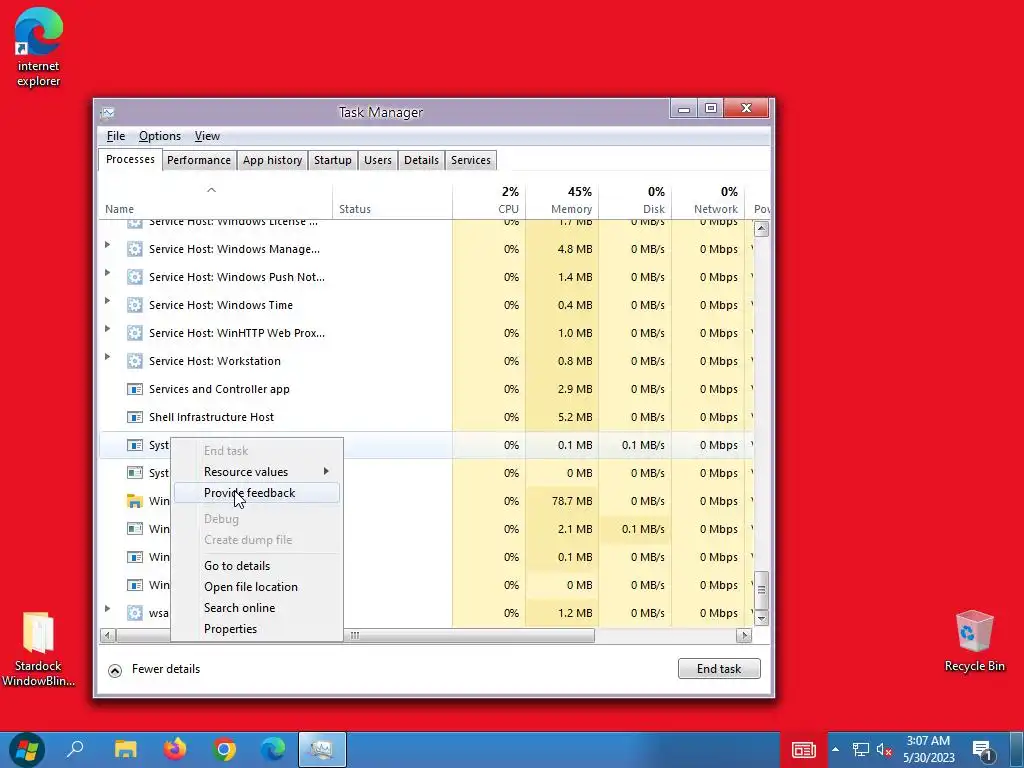
Task: Switch to the Performance tab
Action: click(x=199, y=160)
